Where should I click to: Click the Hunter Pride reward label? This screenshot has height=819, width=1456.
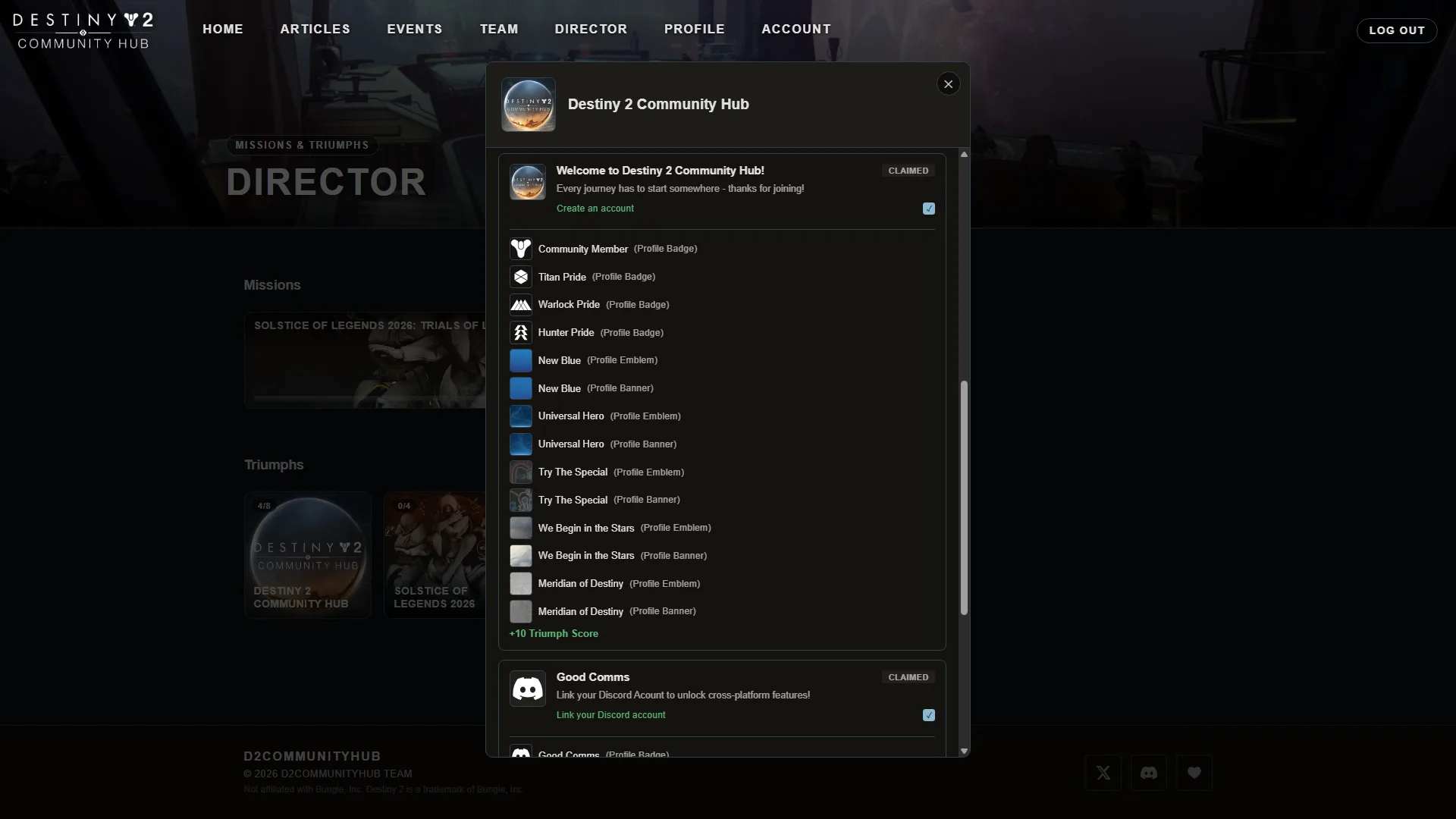pyautogui.click(x=566, y=332)
